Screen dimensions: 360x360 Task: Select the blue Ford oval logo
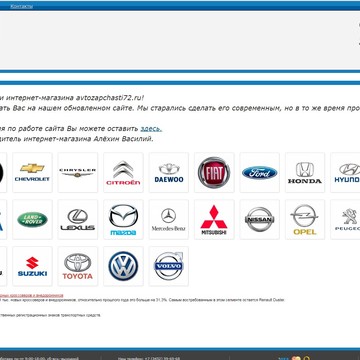[260, 172]
